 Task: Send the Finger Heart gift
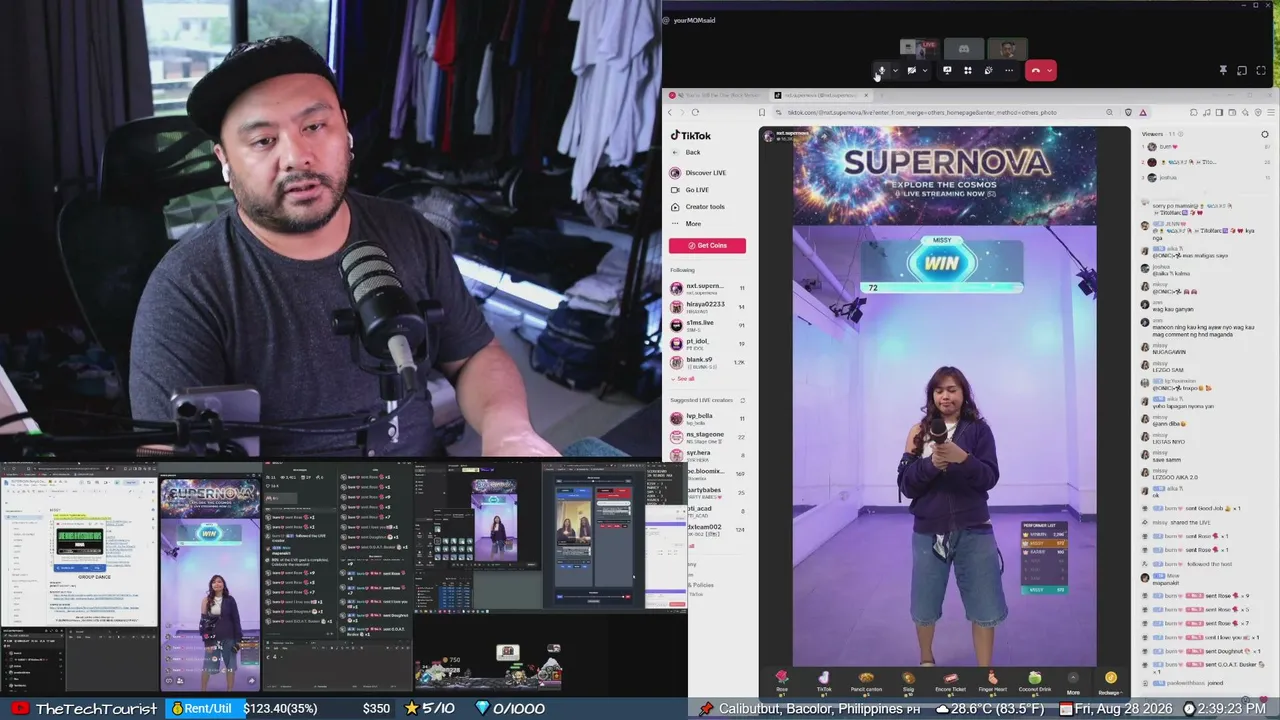(992, 682)
